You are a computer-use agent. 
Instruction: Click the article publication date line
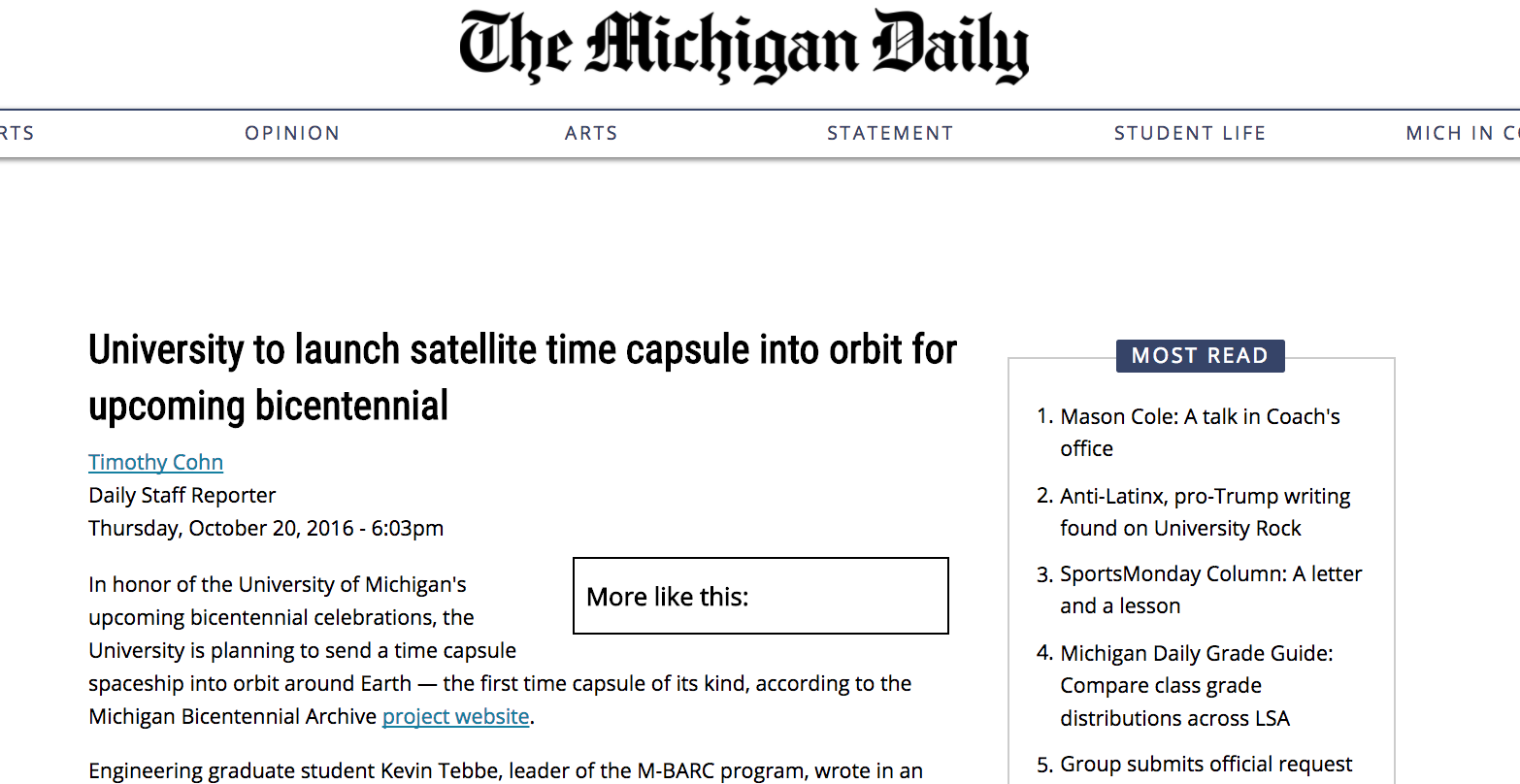coord(266,528)
